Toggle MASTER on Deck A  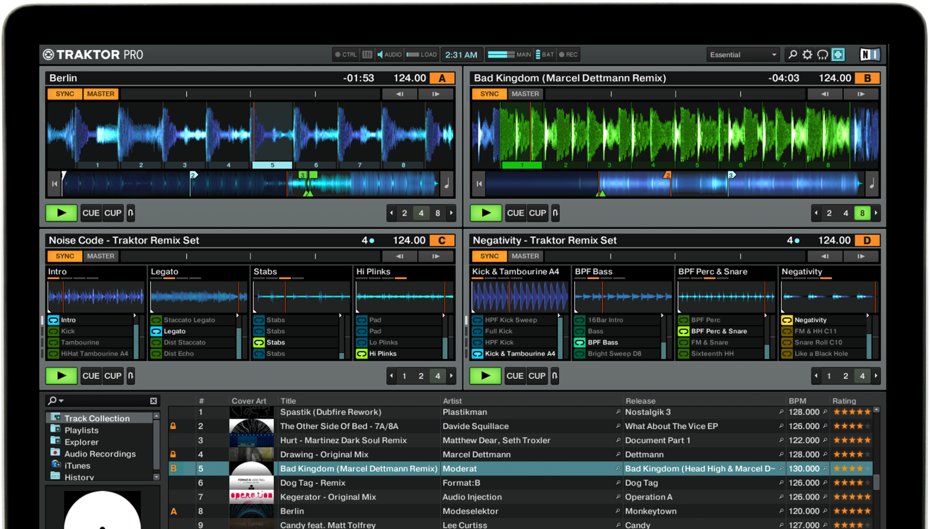100,94
